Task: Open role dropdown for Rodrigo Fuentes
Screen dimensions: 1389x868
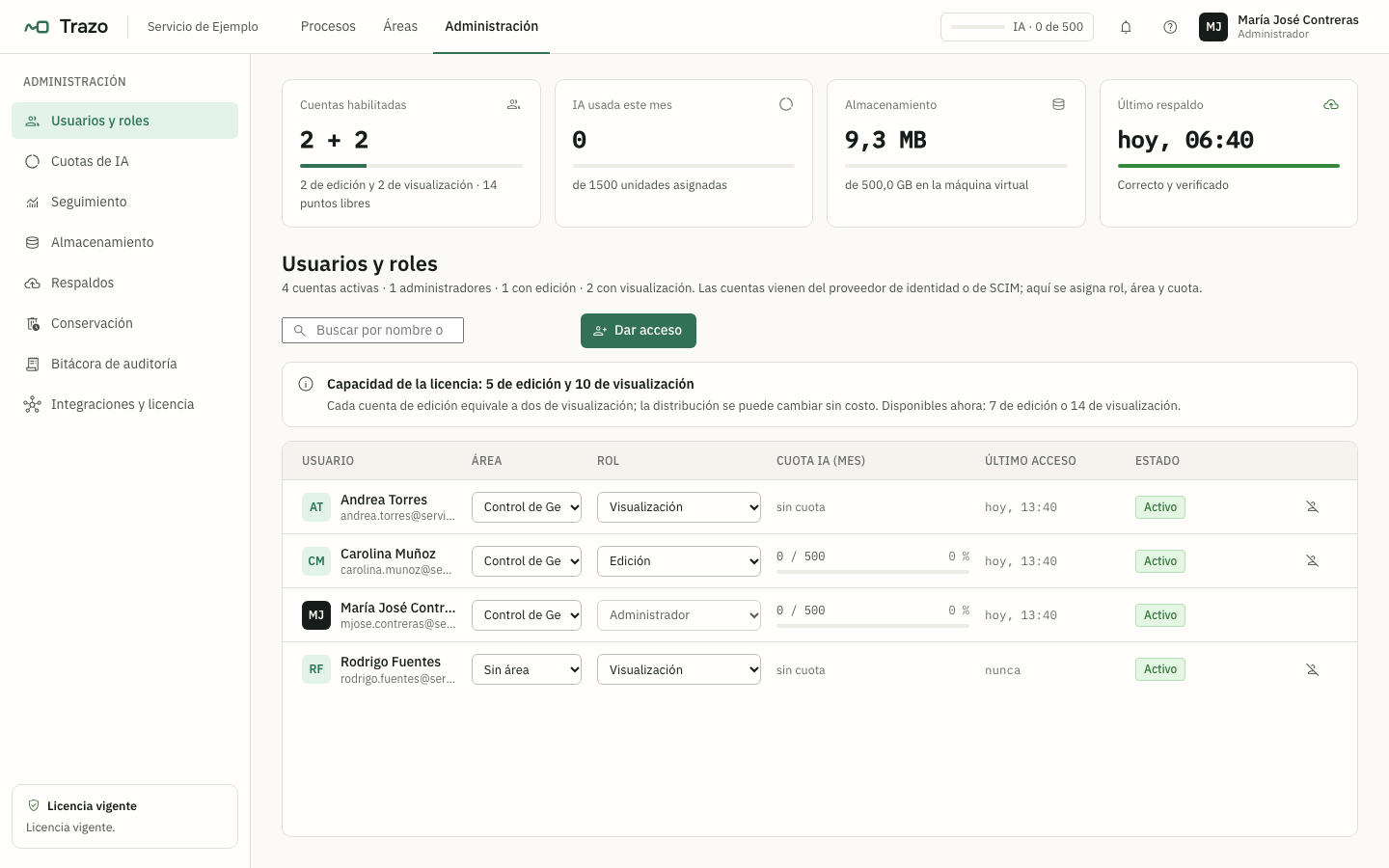Action: (679, 669)
